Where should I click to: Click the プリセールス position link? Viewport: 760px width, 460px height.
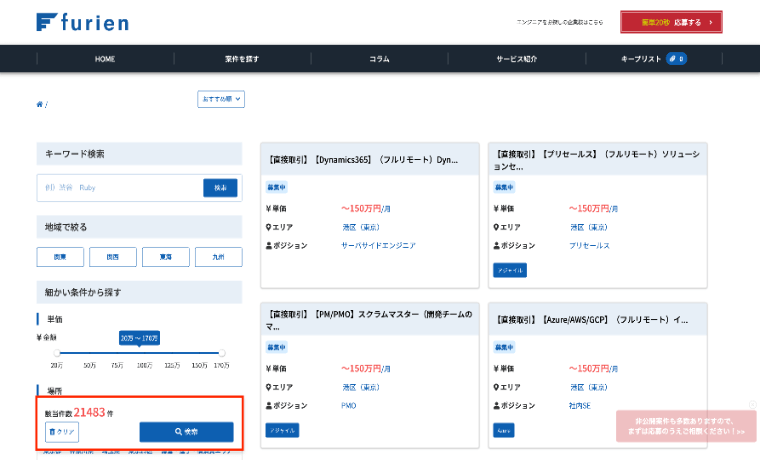(x=589, y=246)
